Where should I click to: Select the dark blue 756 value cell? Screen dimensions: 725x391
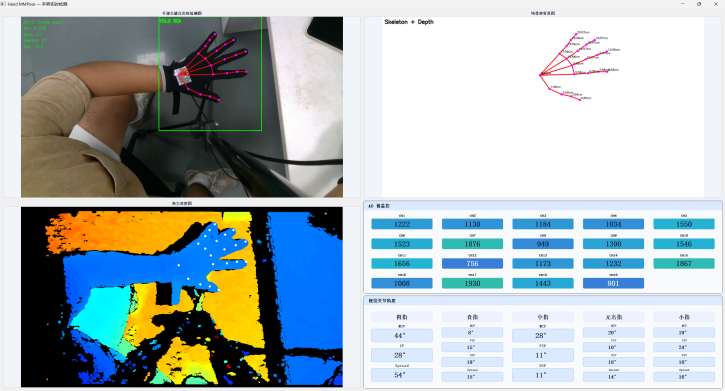pos(472,263)
